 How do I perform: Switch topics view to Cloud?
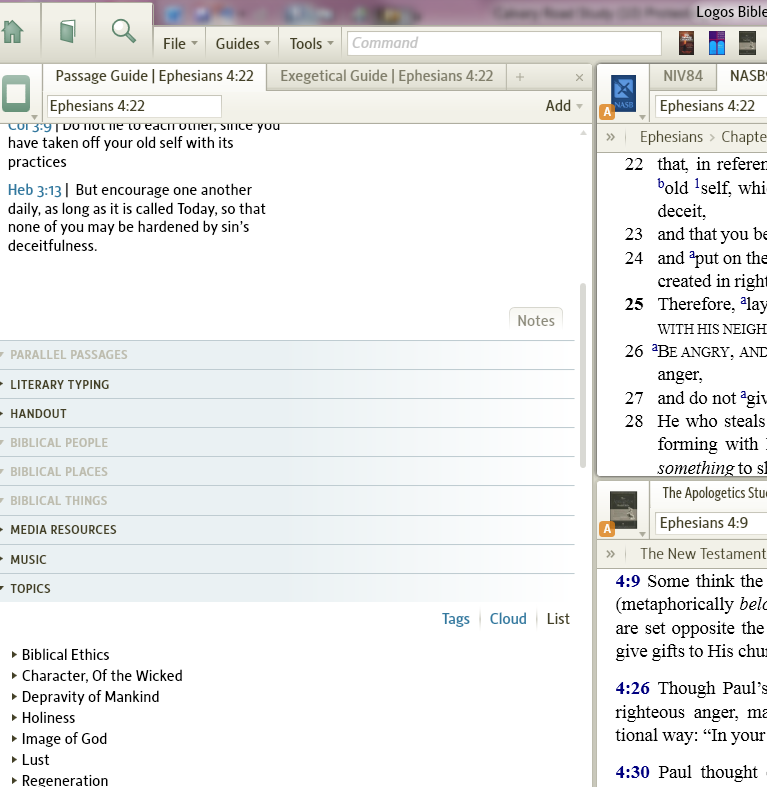pos(508,619)
